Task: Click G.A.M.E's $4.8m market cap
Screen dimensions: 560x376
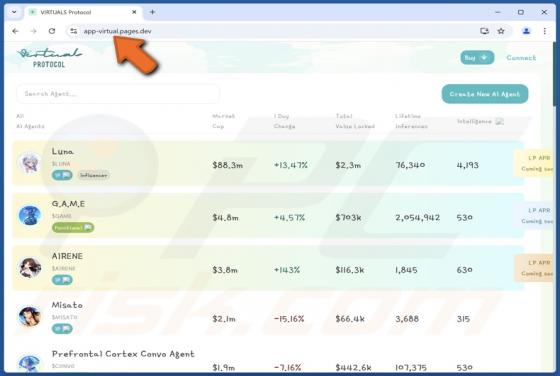Action: (x=225, y=217)
